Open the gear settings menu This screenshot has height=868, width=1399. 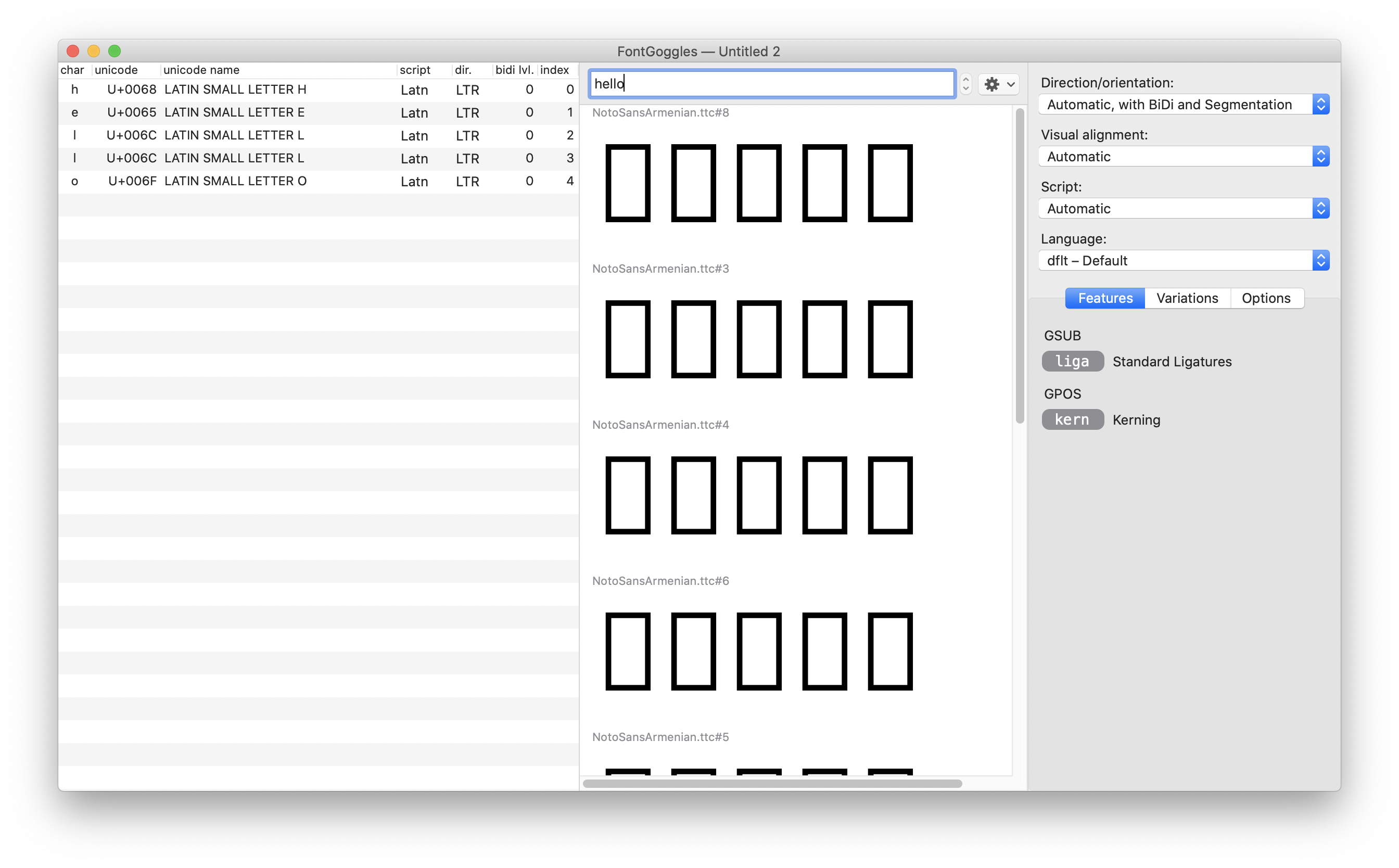click(x=998, y=84)
